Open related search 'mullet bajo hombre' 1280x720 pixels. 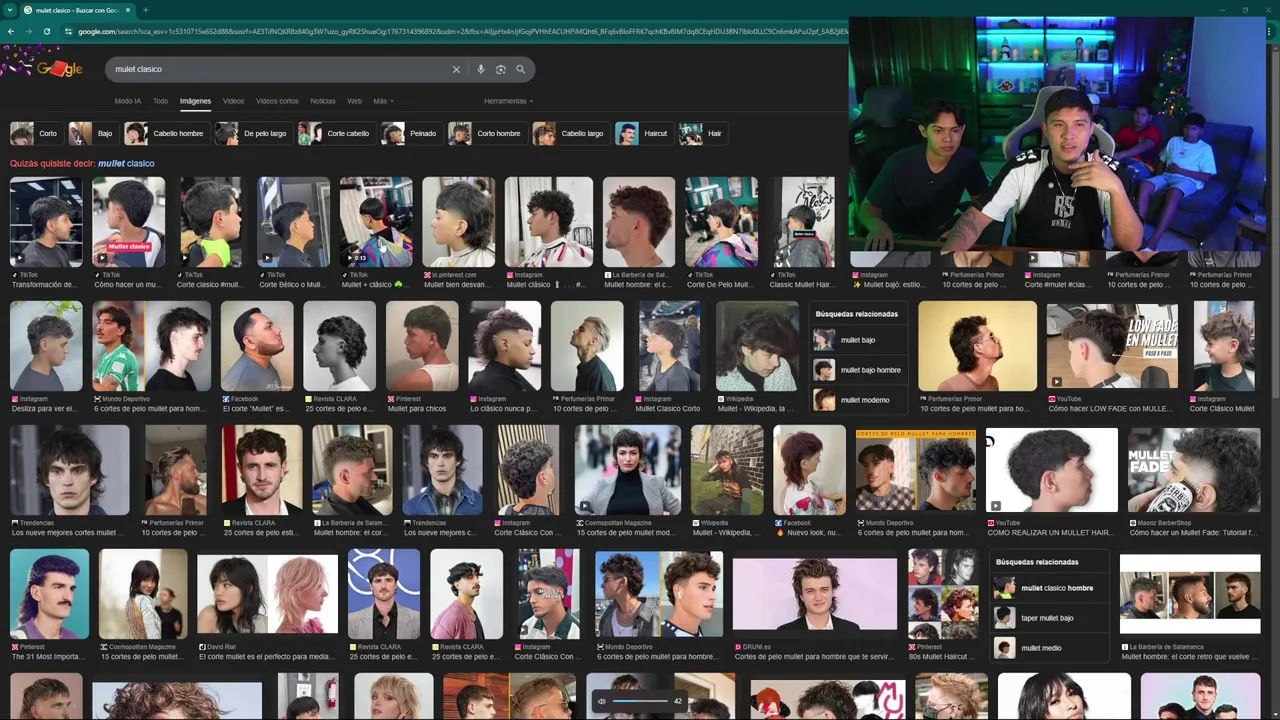point(858,370)
